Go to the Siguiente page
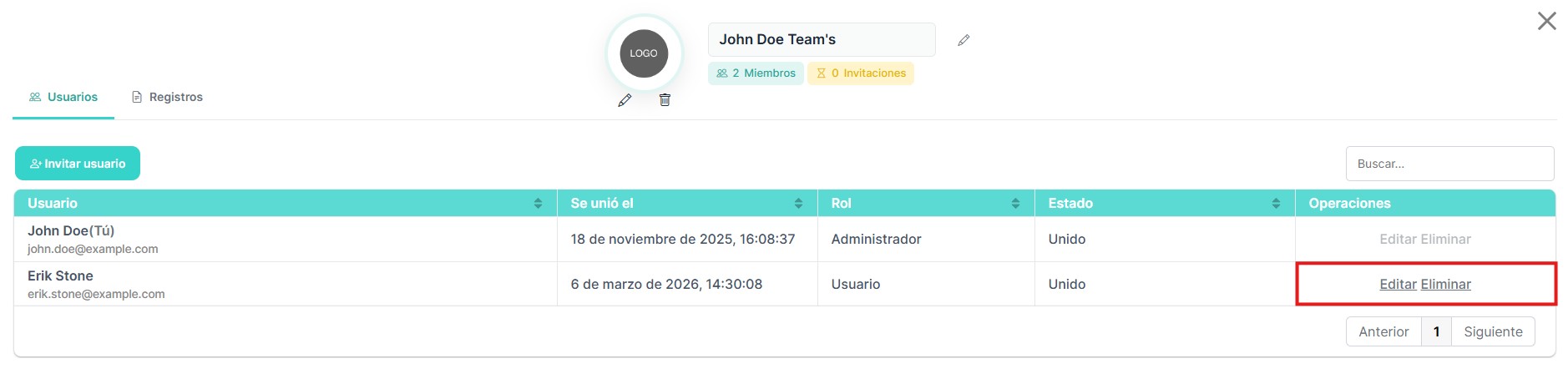Viewport: 1568px width, 374px height. click(1493, 331)
